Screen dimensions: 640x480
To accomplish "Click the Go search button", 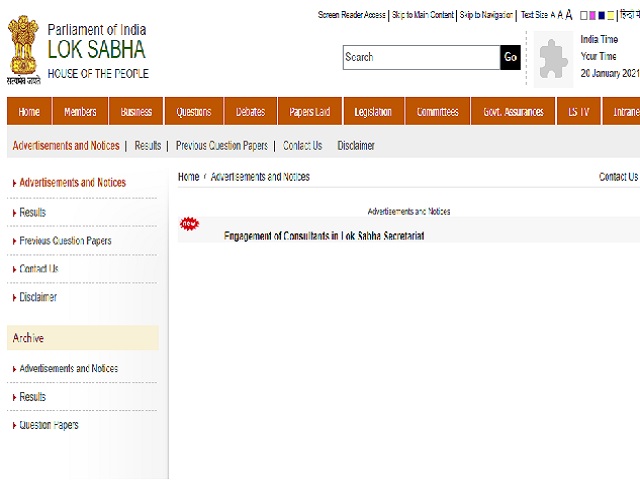I will 510,57.
